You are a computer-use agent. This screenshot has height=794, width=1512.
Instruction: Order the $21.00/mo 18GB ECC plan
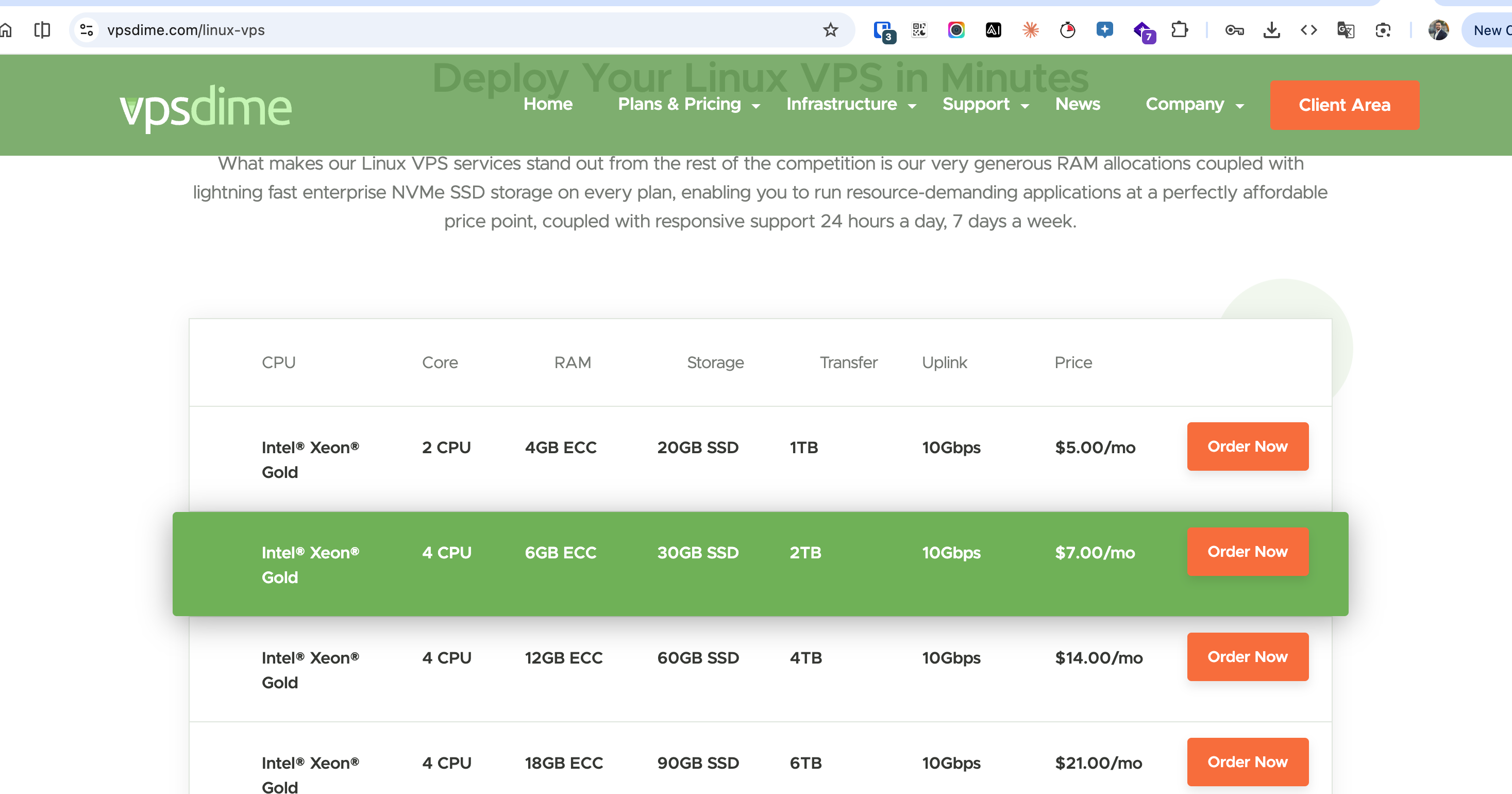1247,762
